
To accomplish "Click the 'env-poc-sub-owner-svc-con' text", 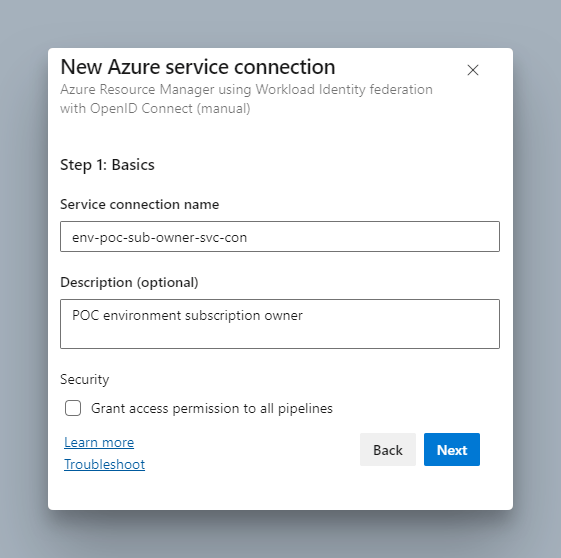I will pyautogui.click(x=160, y=238).
